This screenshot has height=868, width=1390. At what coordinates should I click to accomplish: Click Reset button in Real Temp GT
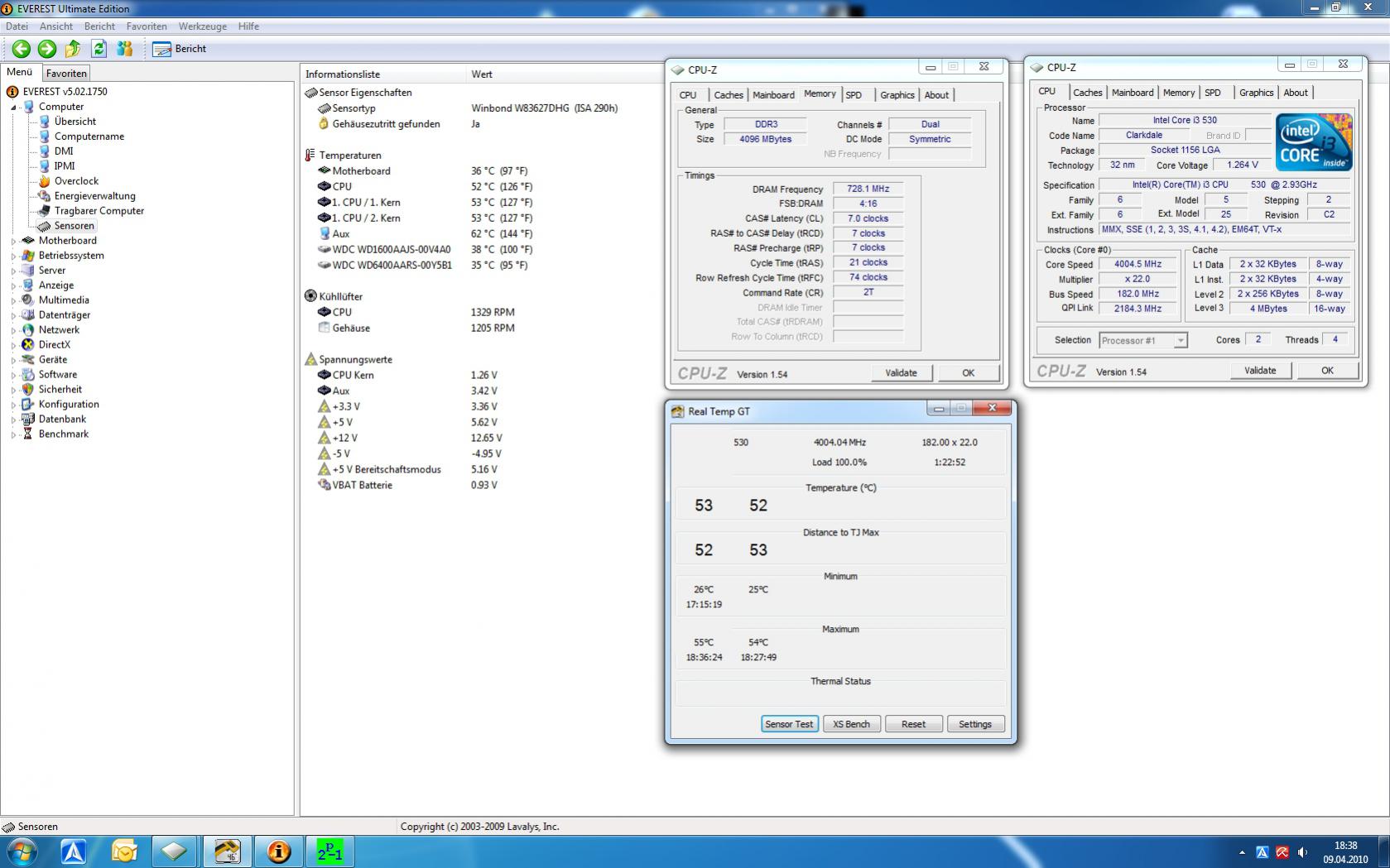coord(913,724)
